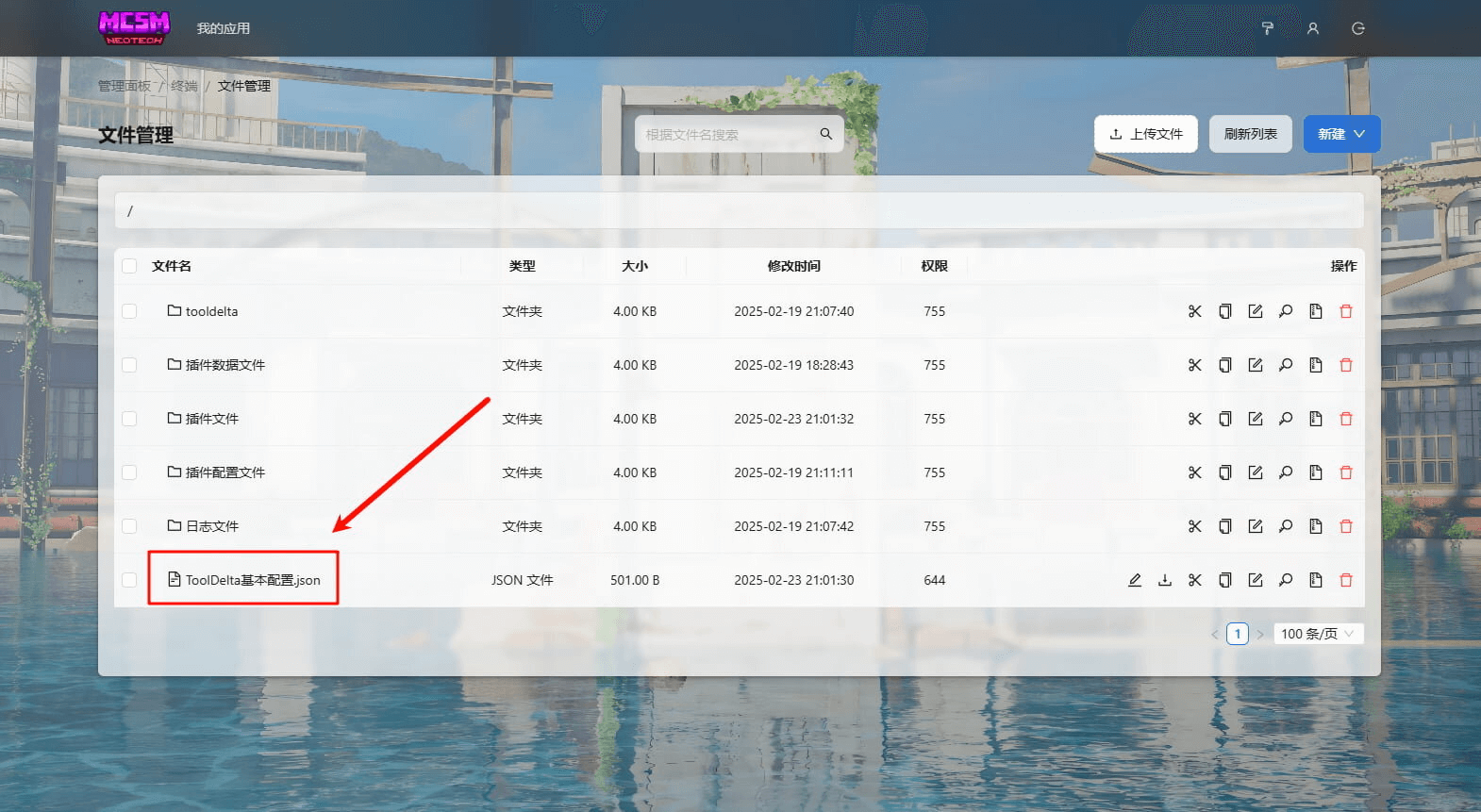
Task: Compress the tooldelta folder to zip
Action: pyautogui.click(x=1316, y=311)
